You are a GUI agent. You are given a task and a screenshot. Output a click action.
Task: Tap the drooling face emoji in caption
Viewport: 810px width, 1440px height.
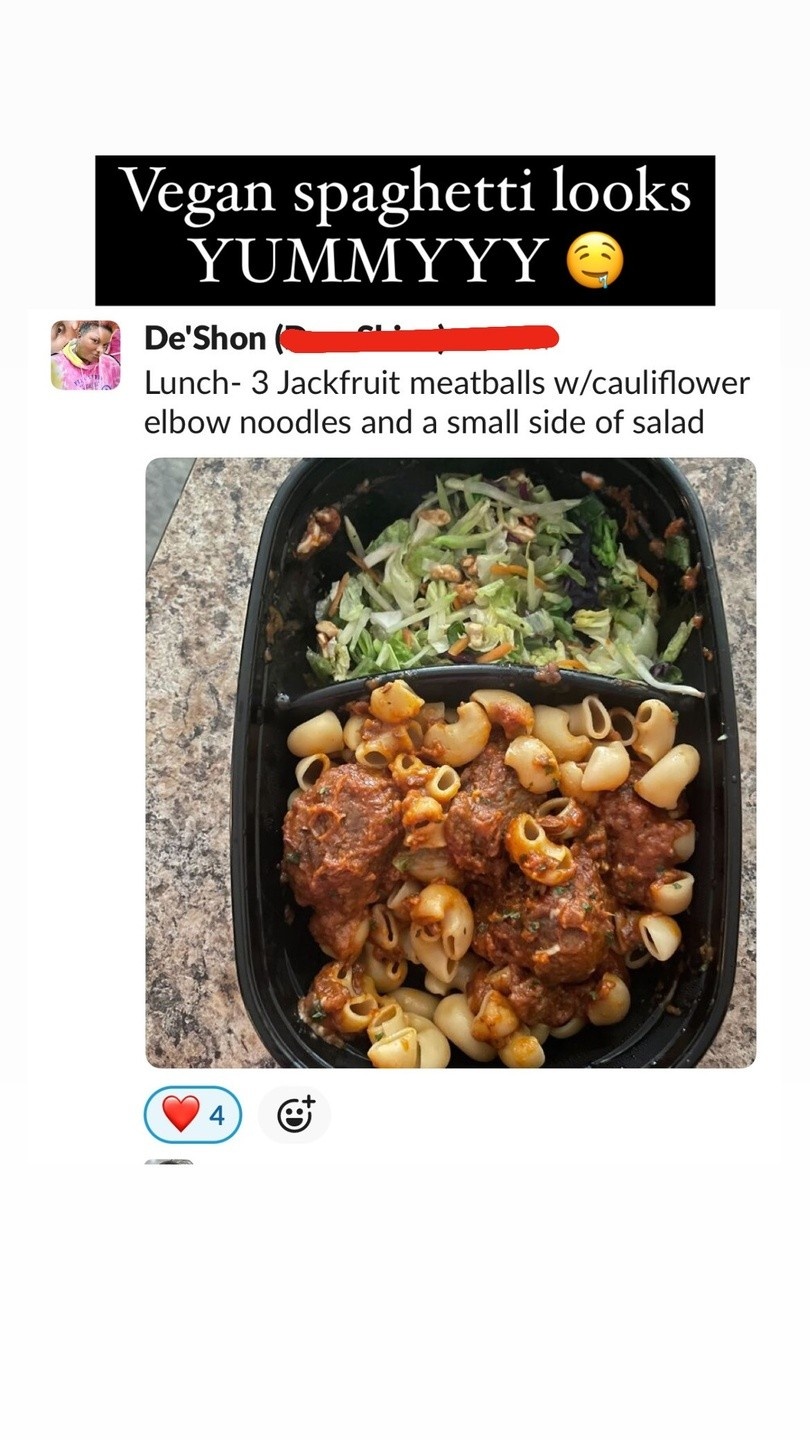pyautogui.click(x=595, y=262)
